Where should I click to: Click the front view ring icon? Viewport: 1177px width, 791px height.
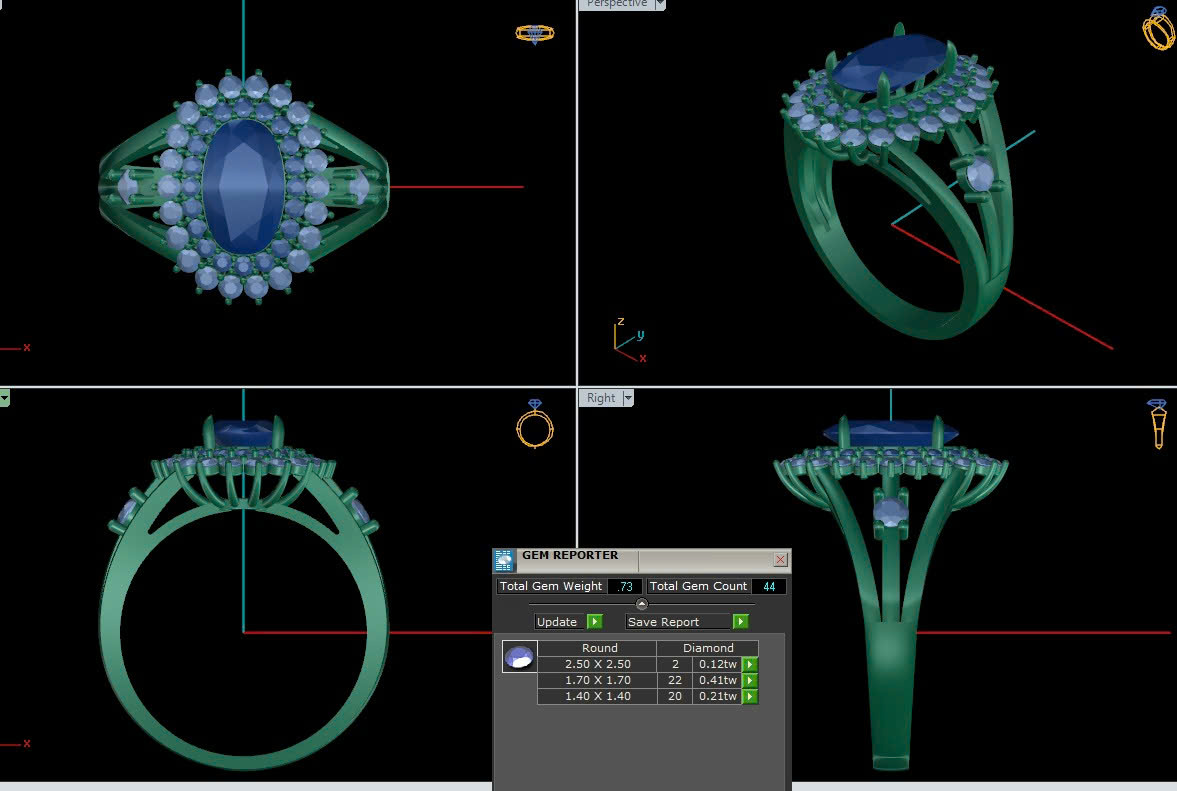pos(535,424)
